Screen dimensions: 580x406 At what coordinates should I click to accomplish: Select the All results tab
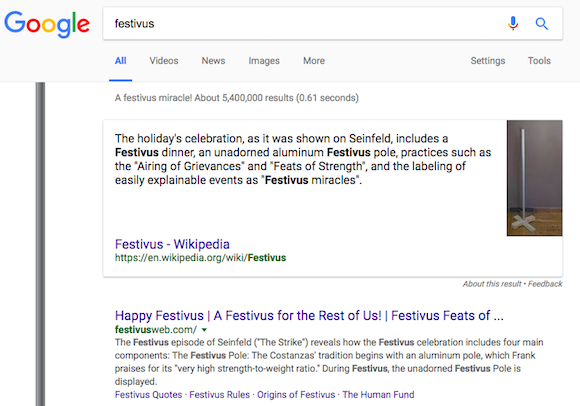coord(121,61)
